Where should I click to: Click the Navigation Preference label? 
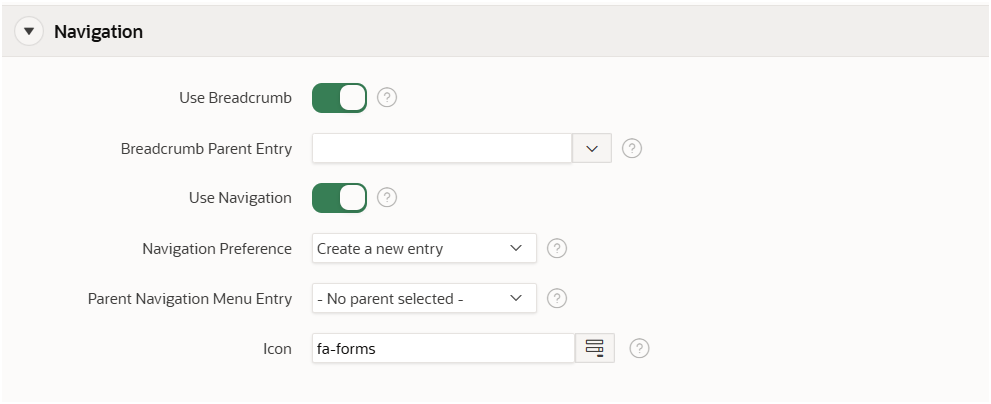click(x=217, y=248)
